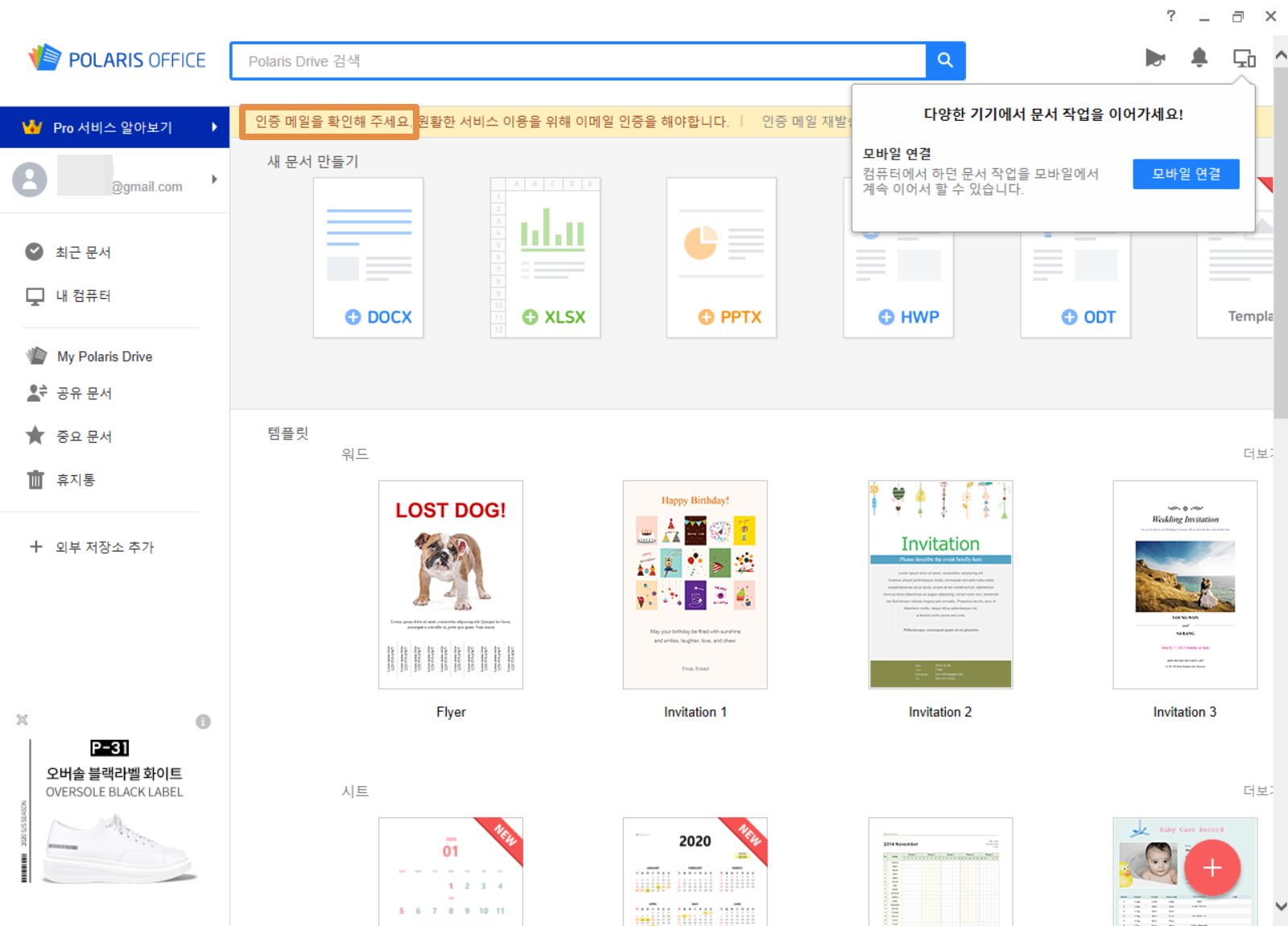Screen dimensions: 1288x926
Task: Click the blue search magnifier button
Action: 945,60
